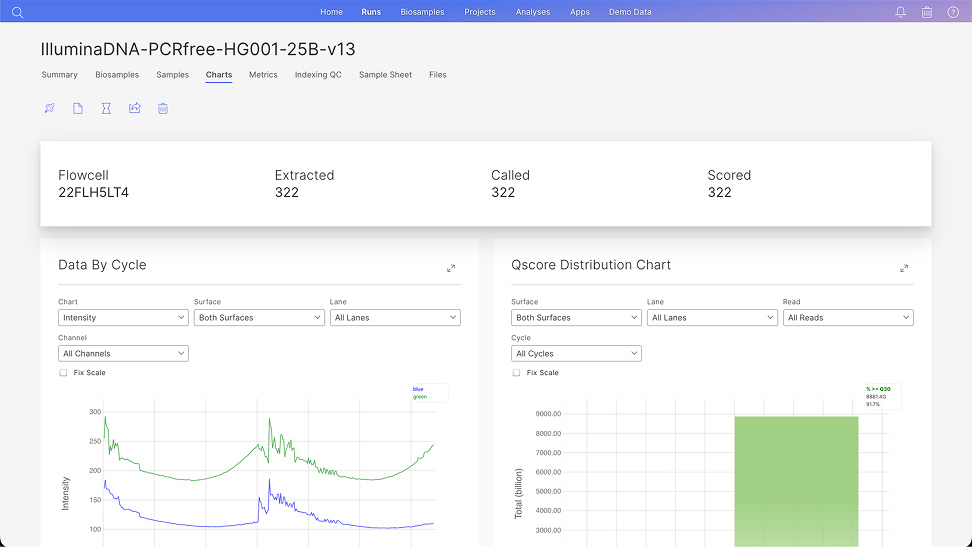
Task: Open the Chart dropdown showing Intensity
Action: pyautogui.click(x=123, y=318)
